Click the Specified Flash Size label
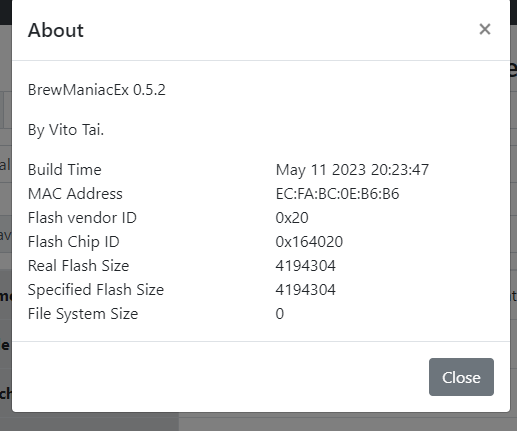This screenshot has width=517, height=431. (96, 290)
